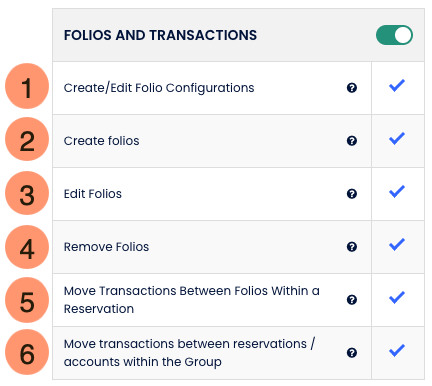This screenshot has height=386, width=432.
Task: Select the Create/Edit Folio Configurations label
Action: [x=159, y=88]
